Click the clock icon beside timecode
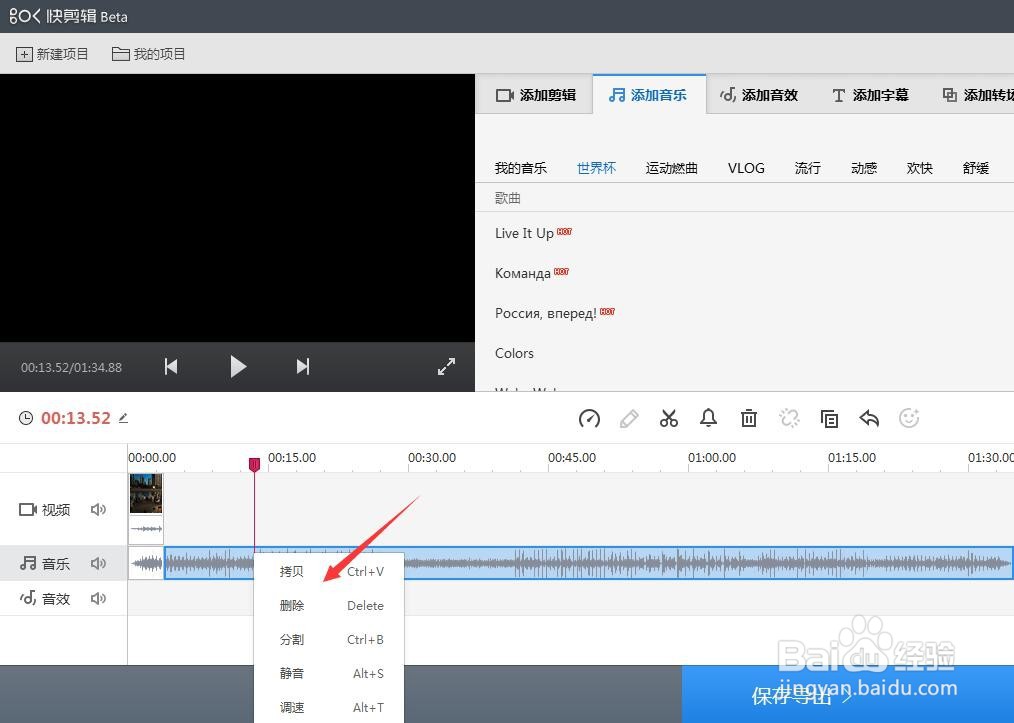This screenshot has width=1014, height=723. point(25,418)
